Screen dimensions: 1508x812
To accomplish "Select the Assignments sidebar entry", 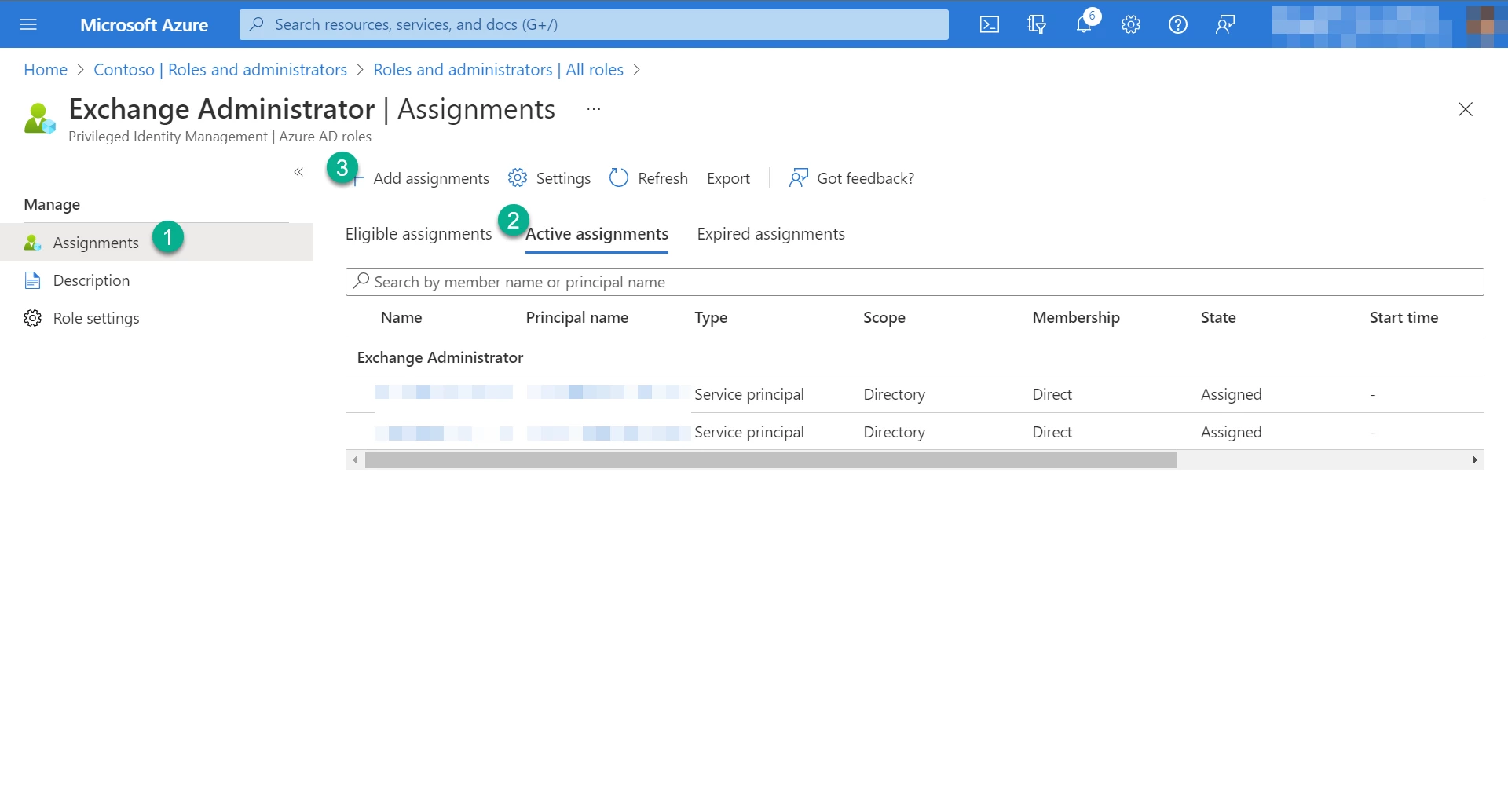I will 96,242.
